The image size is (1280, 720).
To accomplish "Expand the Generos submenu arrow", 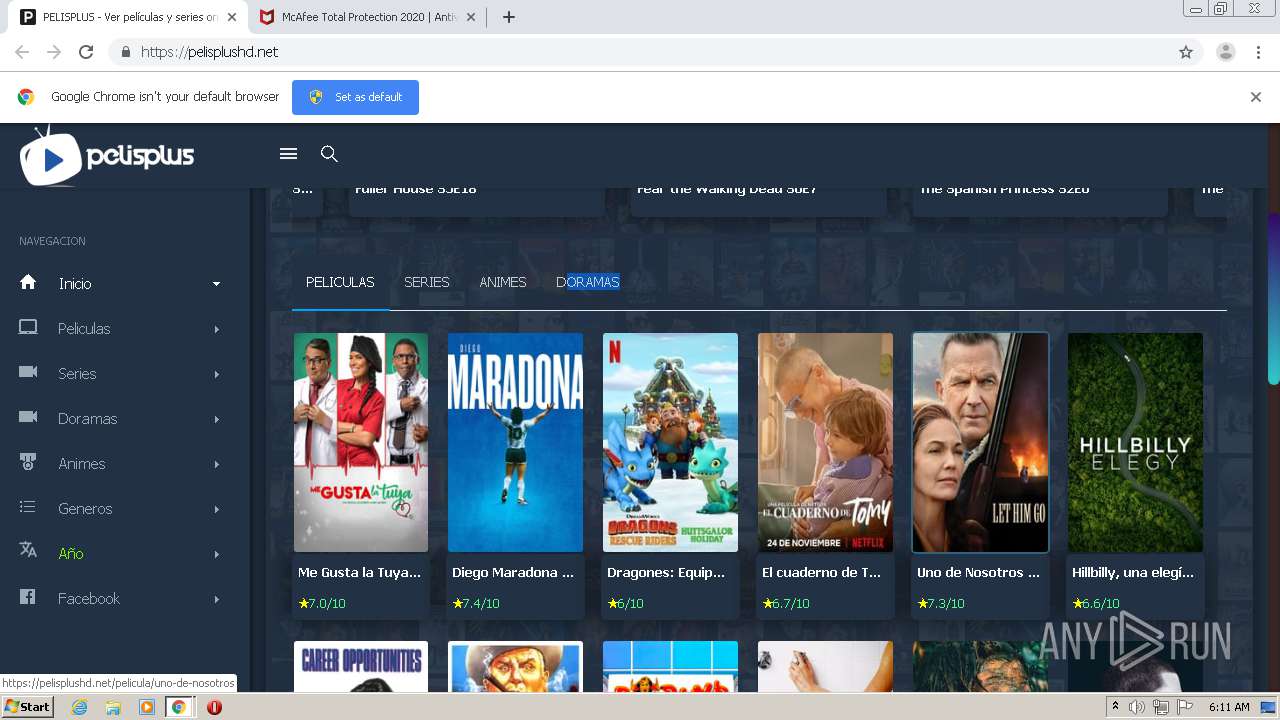I will (x=216, y=509).
